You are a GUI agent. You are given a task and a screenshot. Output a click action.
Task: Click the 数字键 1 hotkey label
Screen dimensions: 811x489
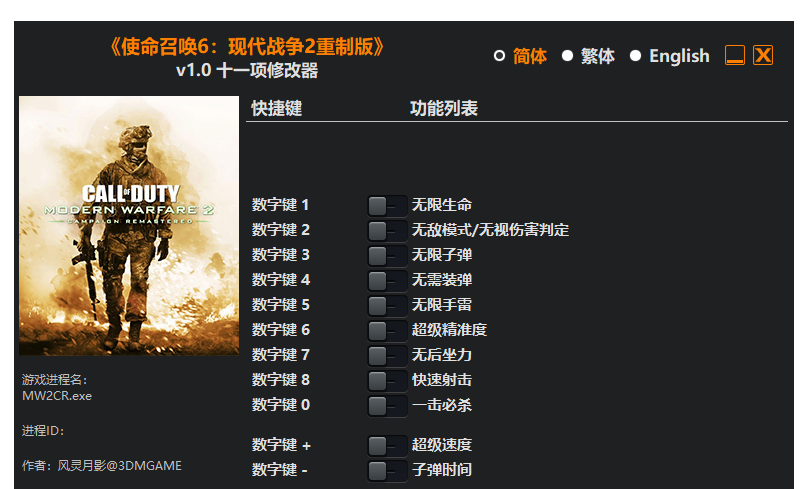(x=280, y=205)
